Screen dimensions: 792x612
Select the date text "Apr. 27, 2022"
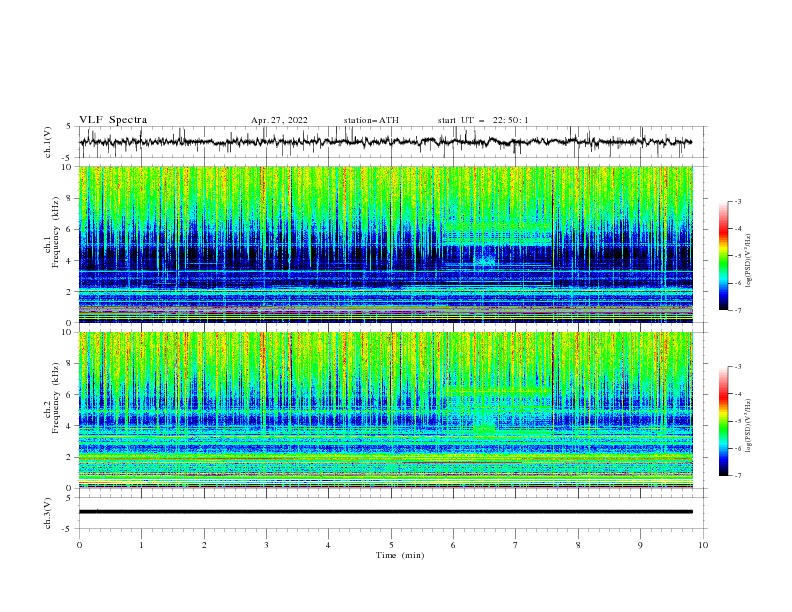279,120
